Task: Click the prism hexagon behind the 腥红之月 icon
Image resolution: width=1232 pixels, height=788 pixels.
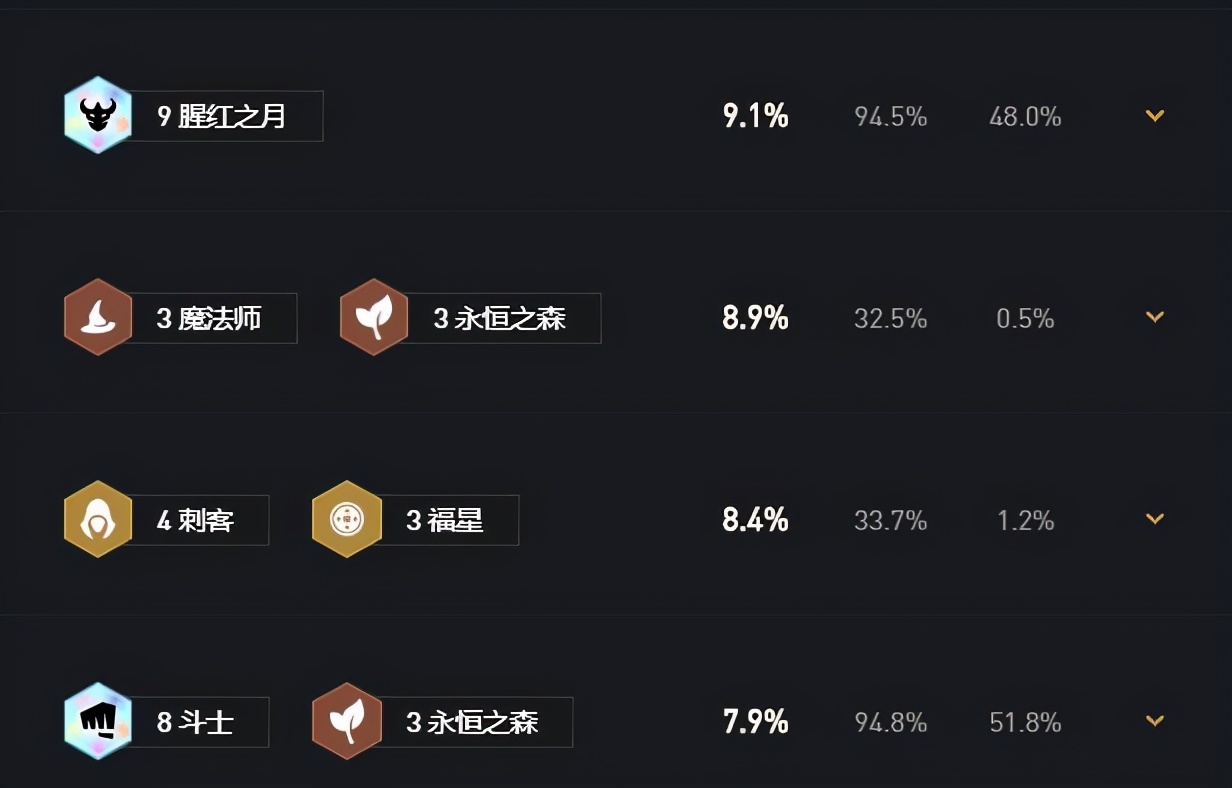Action: pos(98,116)
